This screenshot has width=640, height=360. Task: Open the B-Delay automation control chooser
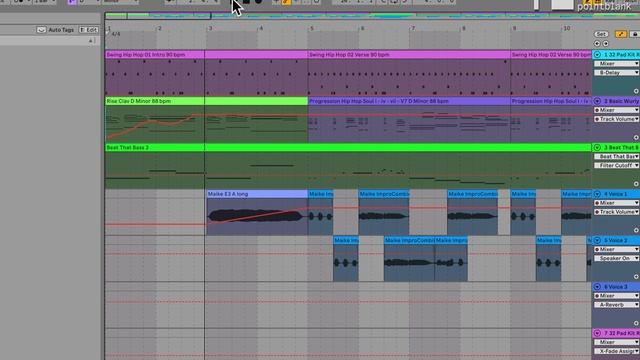[616, 73]
